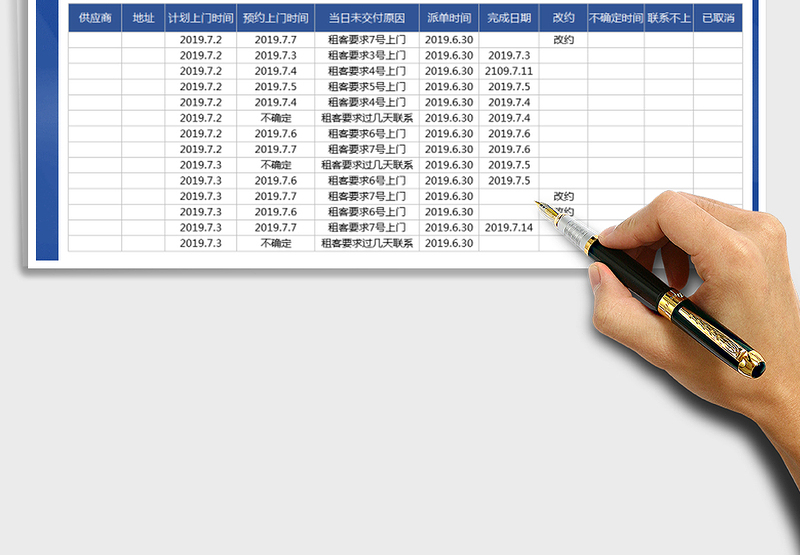Select the 不确定 cell in the bottom row
The image size is (800, 555).
pyautogui.click(x=275, y=243)
